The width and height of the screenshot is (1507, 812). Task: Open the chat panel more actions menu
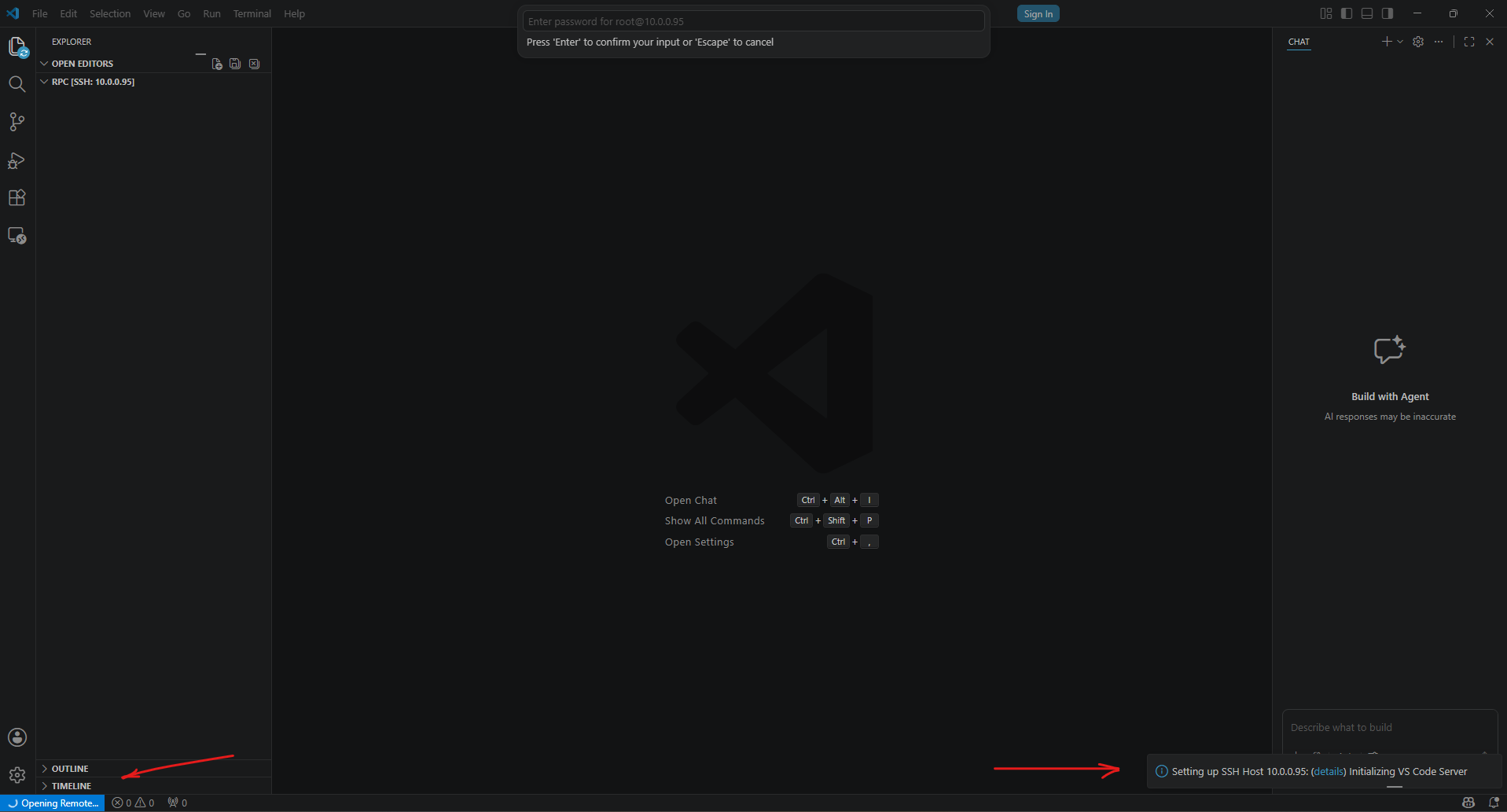click(x=1439, y=42)
